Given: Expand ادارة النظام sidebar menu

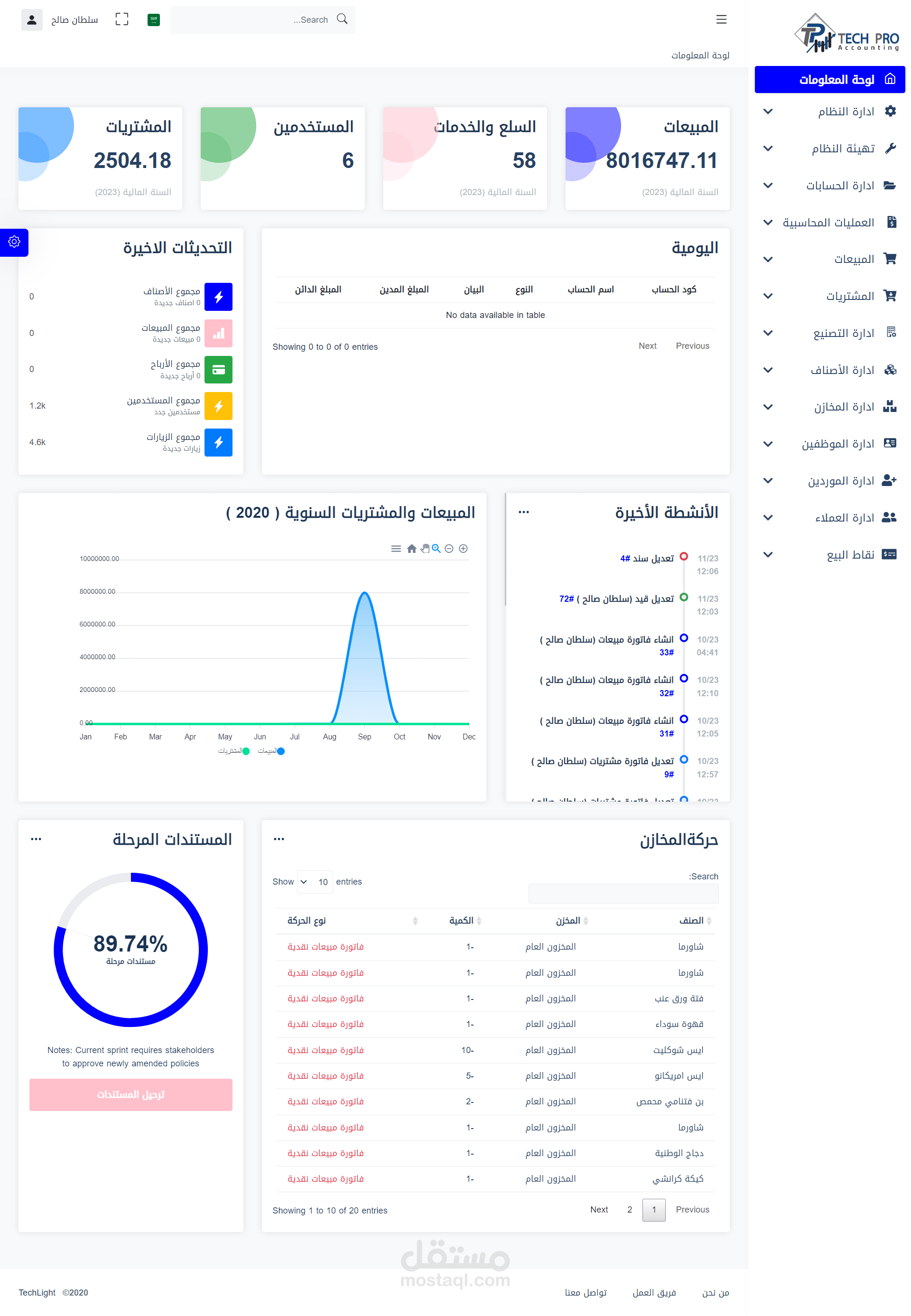Looking at the screenshot, I should [x=830, y=112].
